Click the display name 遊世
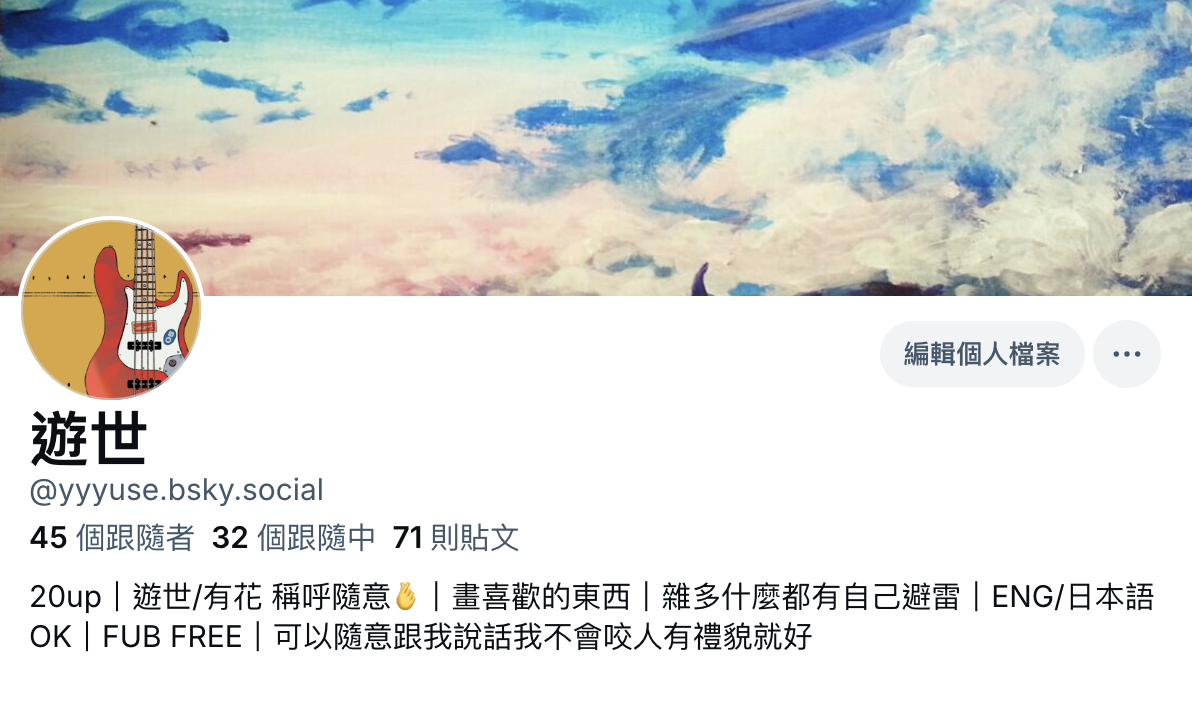Viewport: 1192px width, 708px height. click(88, 439)
